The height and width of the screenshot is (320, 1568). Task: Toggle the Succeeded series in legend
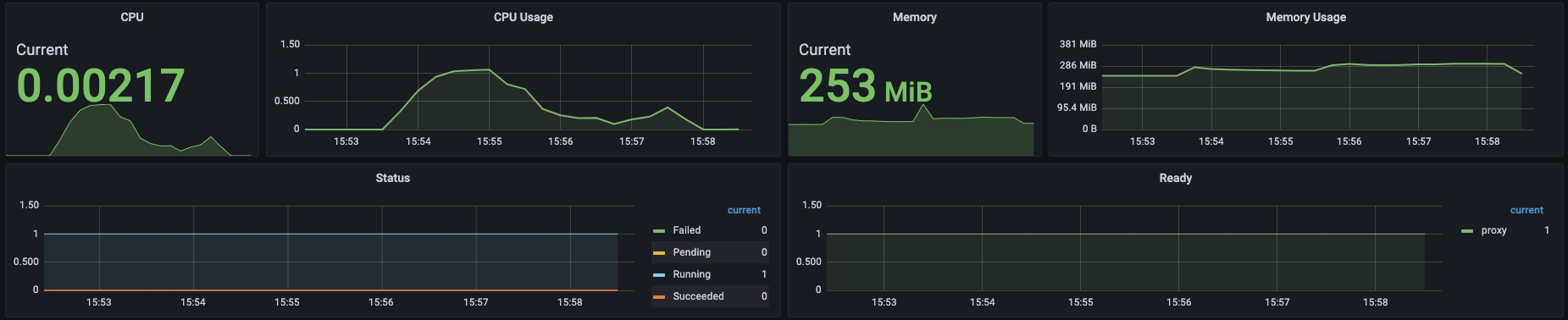pyautogui.click(x=699, y=296)
